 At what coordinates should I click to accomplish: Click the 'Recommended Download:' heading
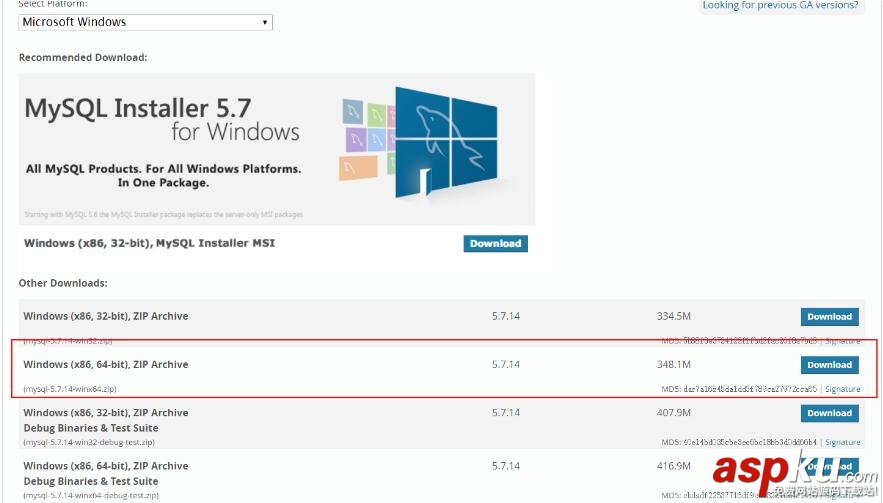coord(83,57)
